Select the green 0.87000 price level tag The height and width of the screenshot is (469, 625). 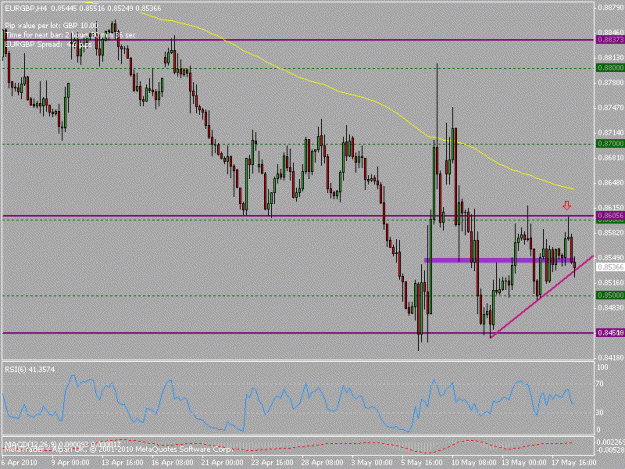pos(610,143)
